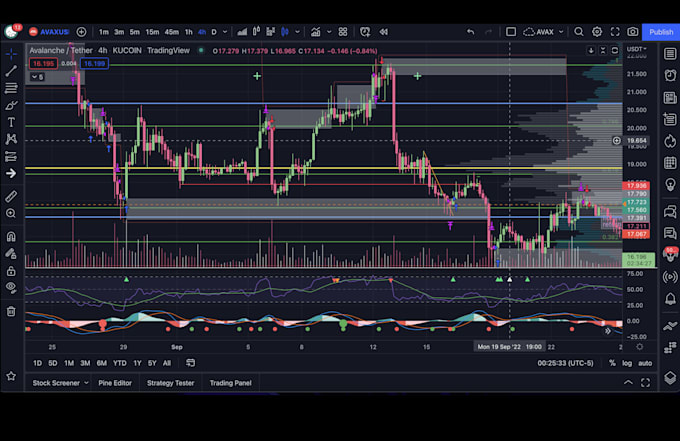680x441 pixels.
Task: Take a chart snapshot with camera icon
Action: (632, 32)
